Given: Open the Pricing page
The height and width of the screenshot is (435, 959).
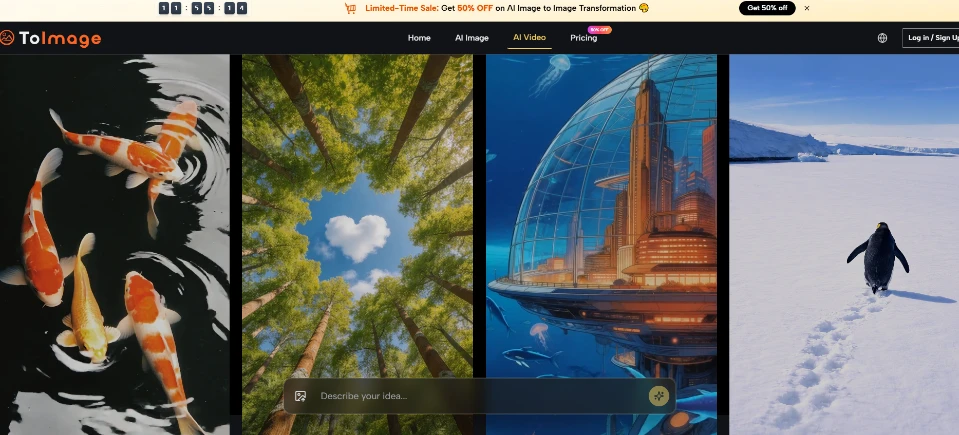Looking at the screenshot, I should (583, 38).
